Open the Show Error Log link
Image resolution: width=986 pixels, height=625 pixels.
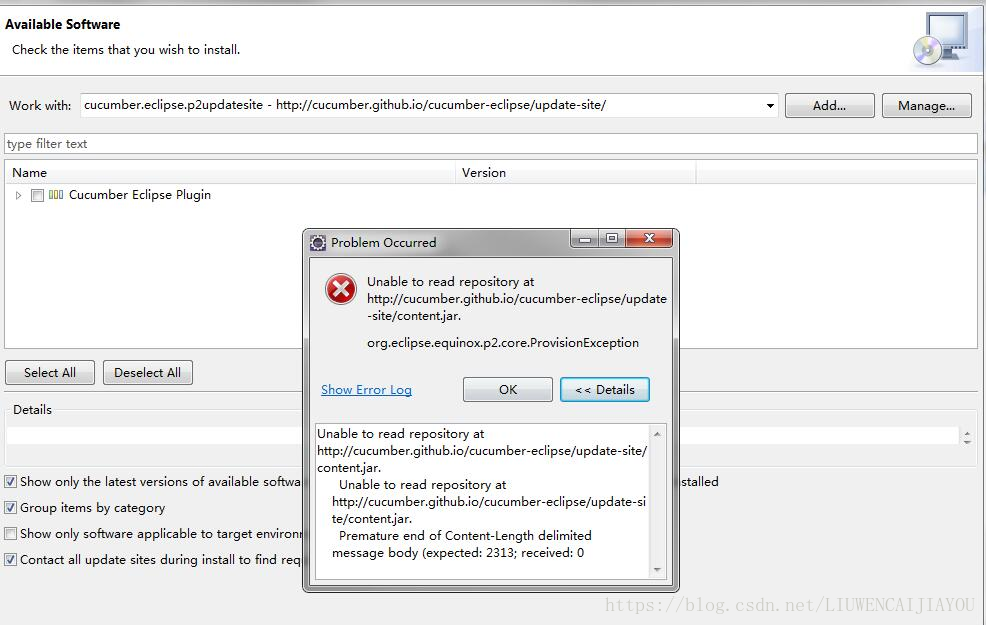[366, 390]
